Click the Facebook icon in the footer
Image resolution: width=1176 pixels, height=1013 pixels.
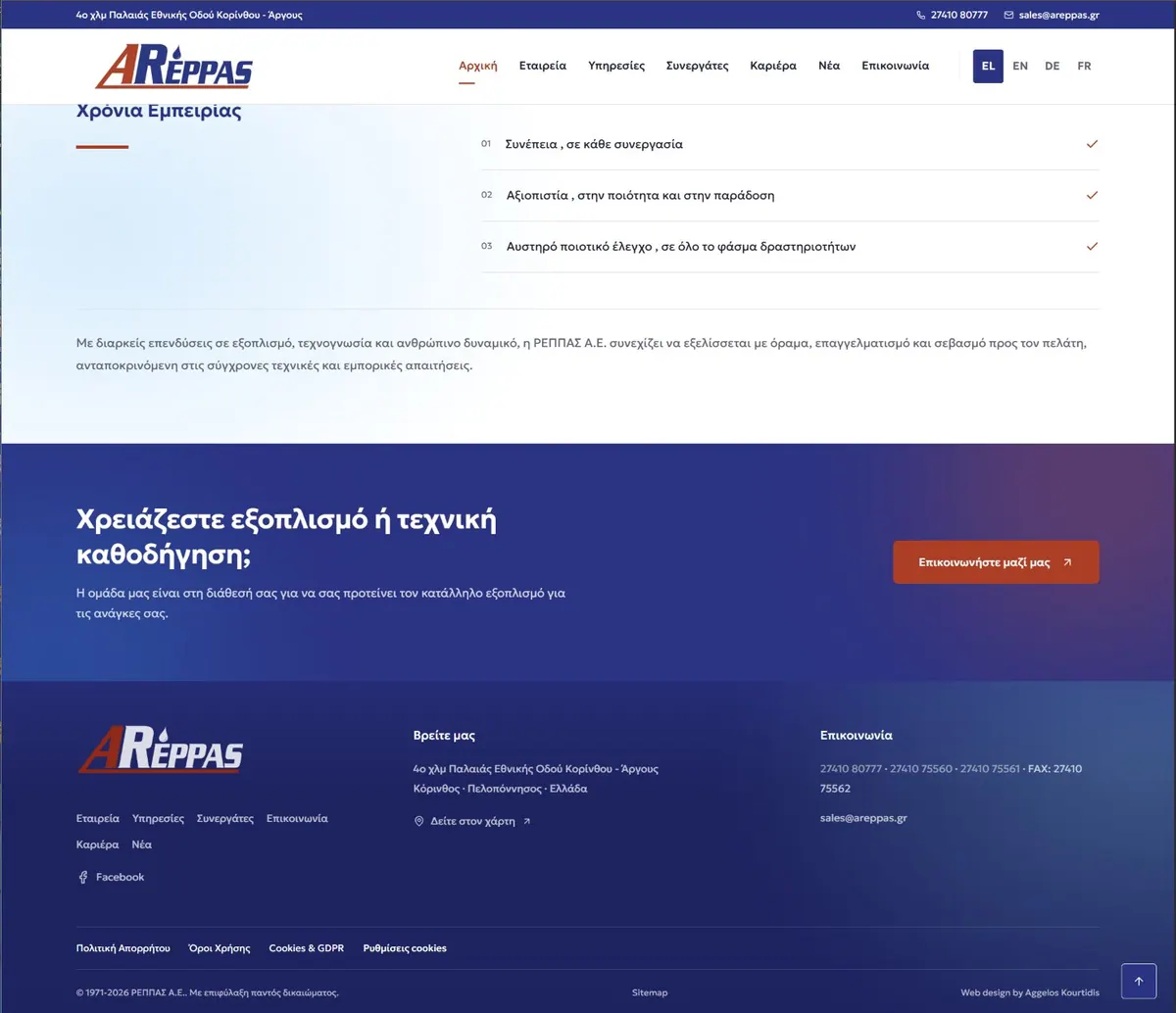coord(83,877)
